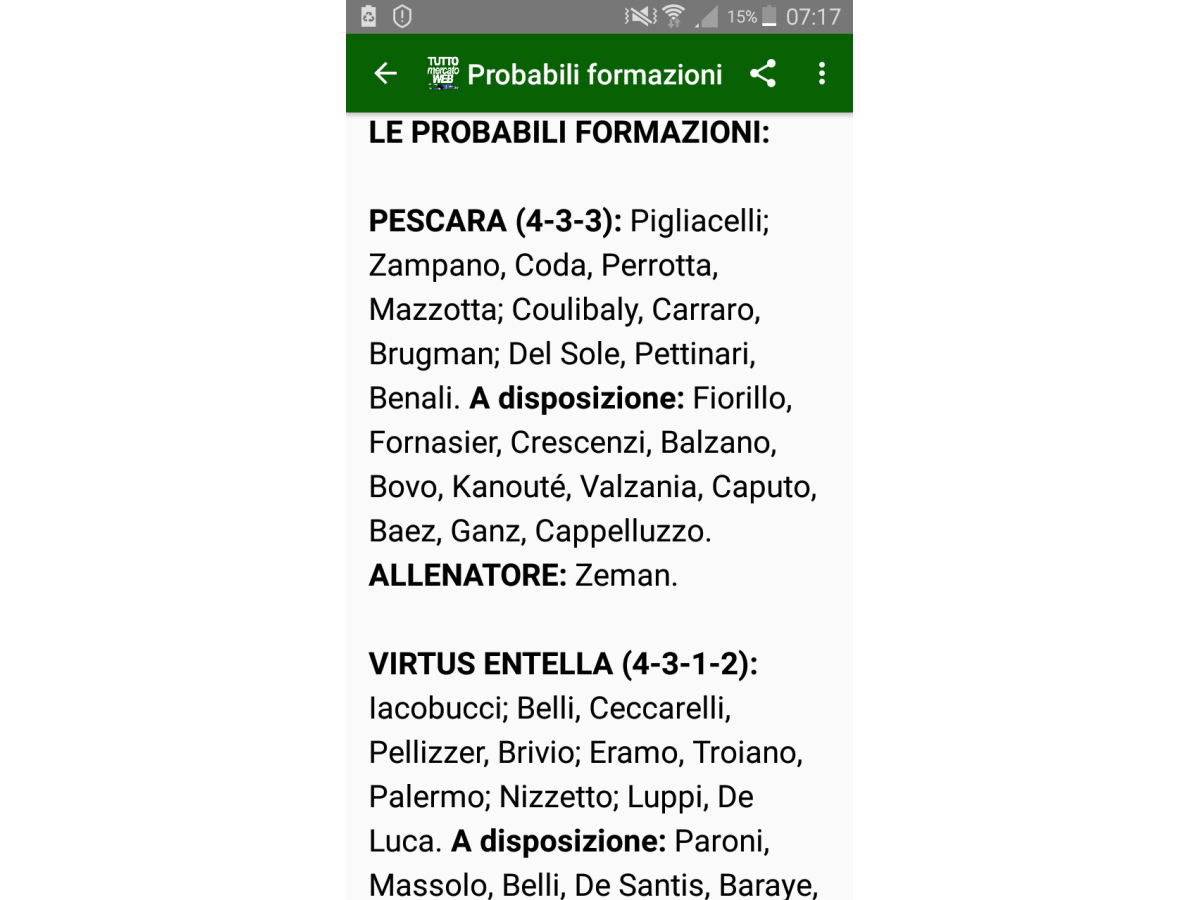Tap the mobile signal strength icon

[706, 17]
